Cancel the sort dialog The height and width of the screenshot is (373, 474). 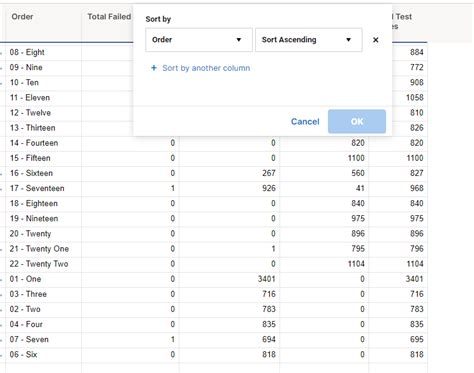pos(305,122)
